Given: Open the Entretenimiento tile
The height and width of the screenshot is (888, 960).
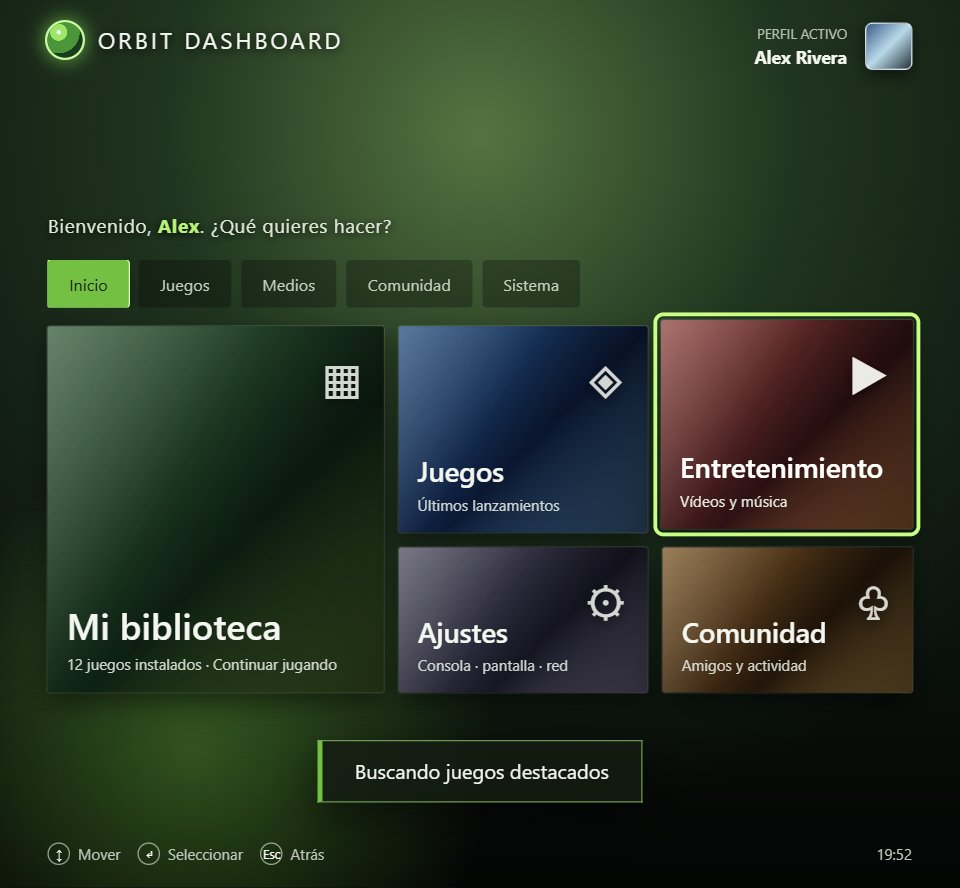Looking at the screenshot, I should coord(787,424).
